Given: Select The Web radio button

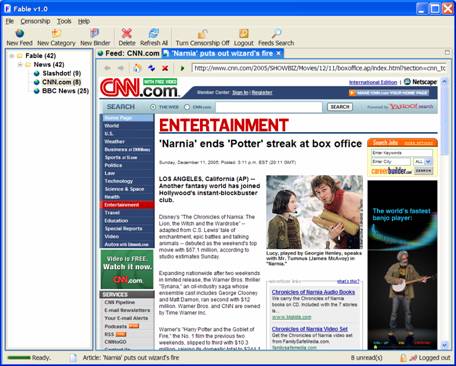Looking at the screenshot, I should [153, 107].
